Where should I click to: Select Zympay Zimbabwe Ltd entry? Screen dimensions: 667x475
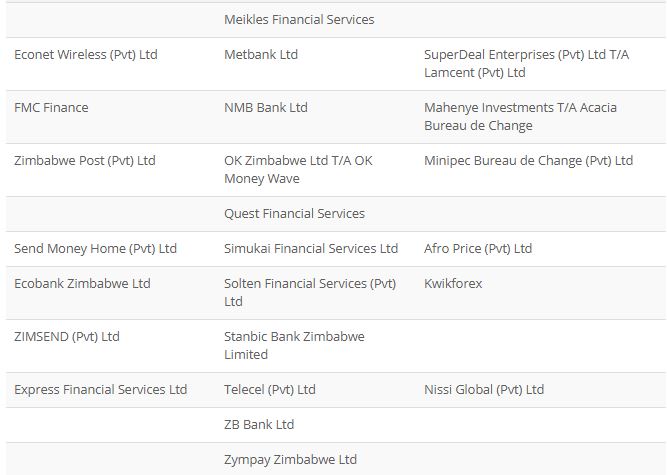tap(290, 460)
